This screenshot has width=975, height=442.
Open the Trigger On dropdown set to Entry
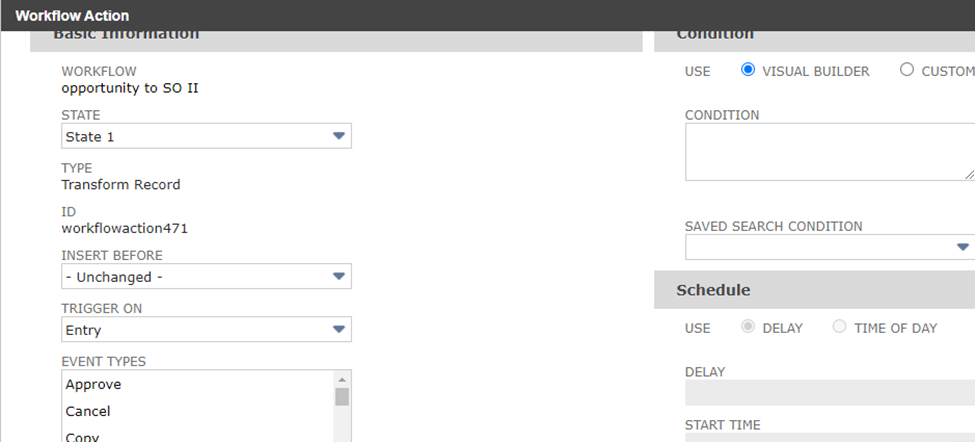pyautogui.click(x=206, y=330)
